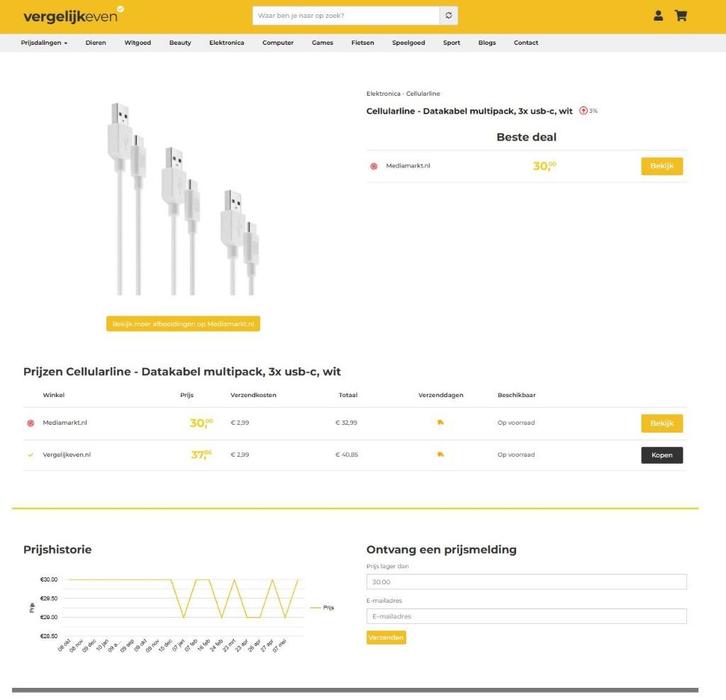Click the Cellularline breadcrumb link
This screenshot has height=700, width=726.
coord(423,94)
